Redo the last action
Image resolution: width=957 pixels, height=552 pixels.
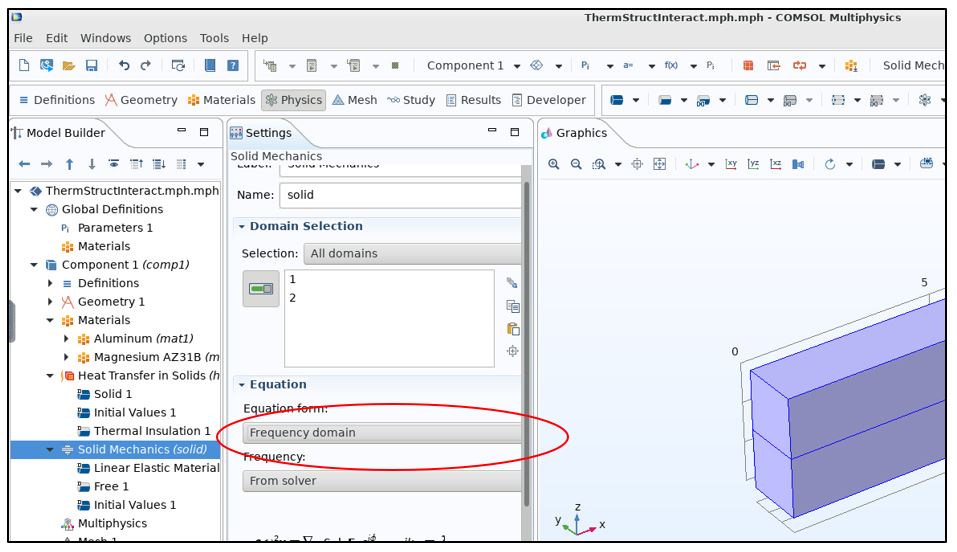point(145,65)
